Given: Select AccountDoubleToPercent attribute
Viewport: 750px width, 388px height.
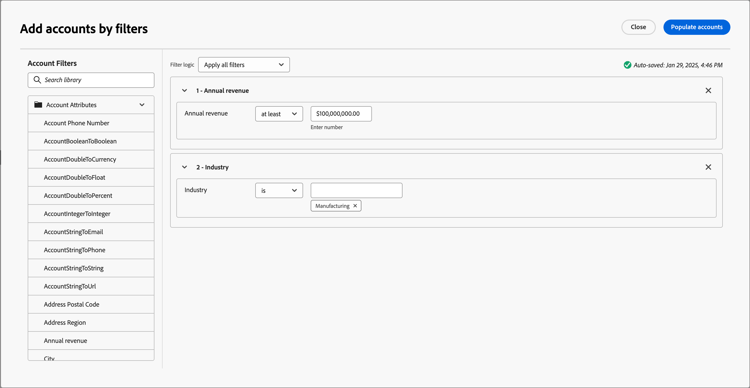Looking at the screenshot, I should [91, 196].
